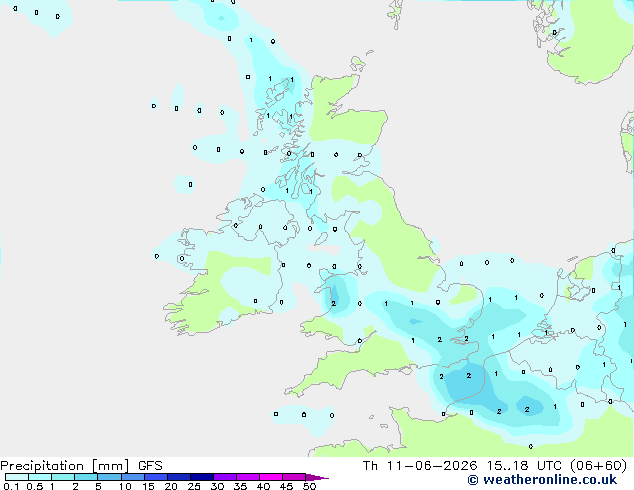The image size is (634, 490).
Task: Click the weatheronline.co.uk copyright link
Action: click(542, 480)
